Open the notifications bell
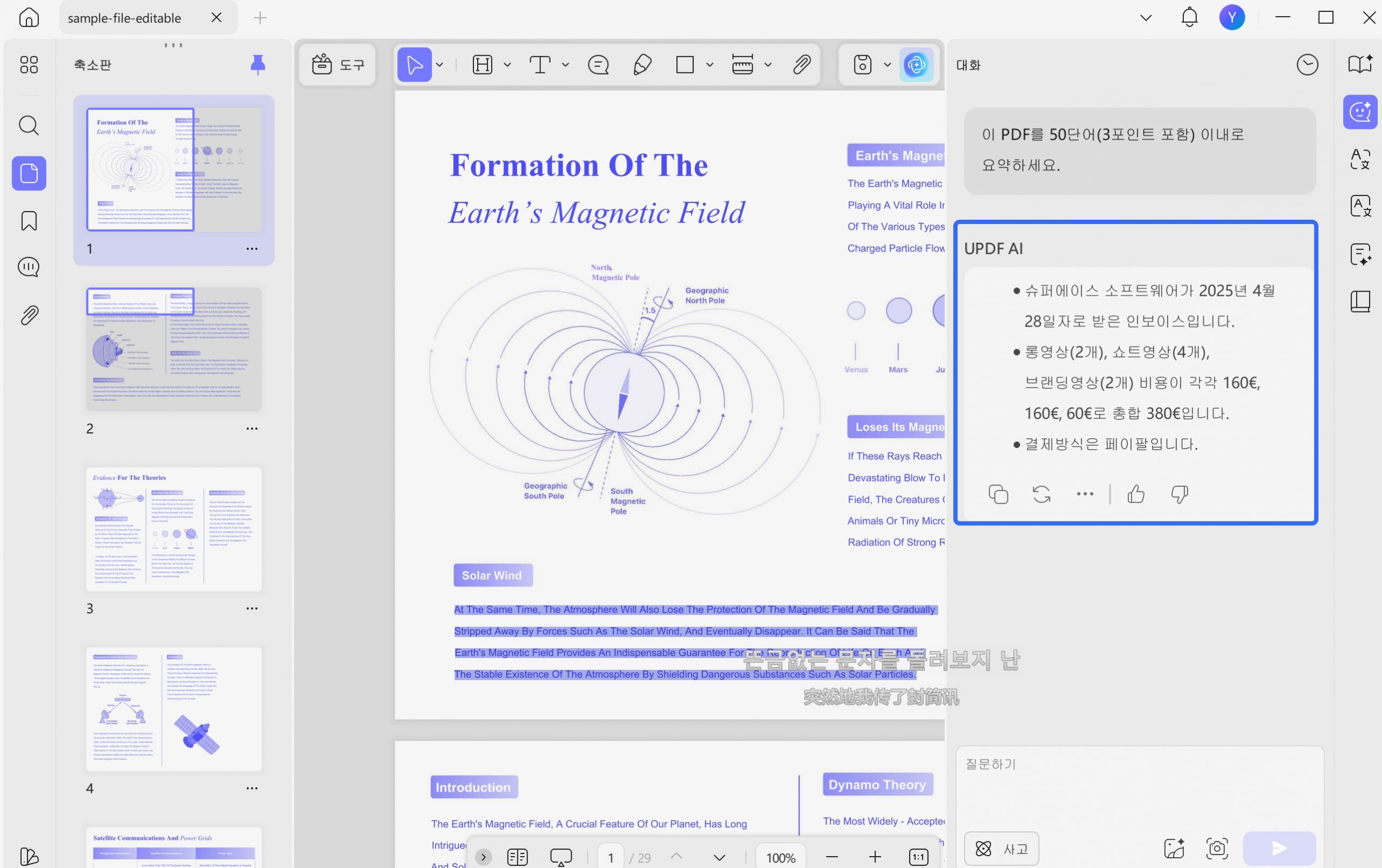The width and height of the screenshot is (1382, 868). [1189, 17]
